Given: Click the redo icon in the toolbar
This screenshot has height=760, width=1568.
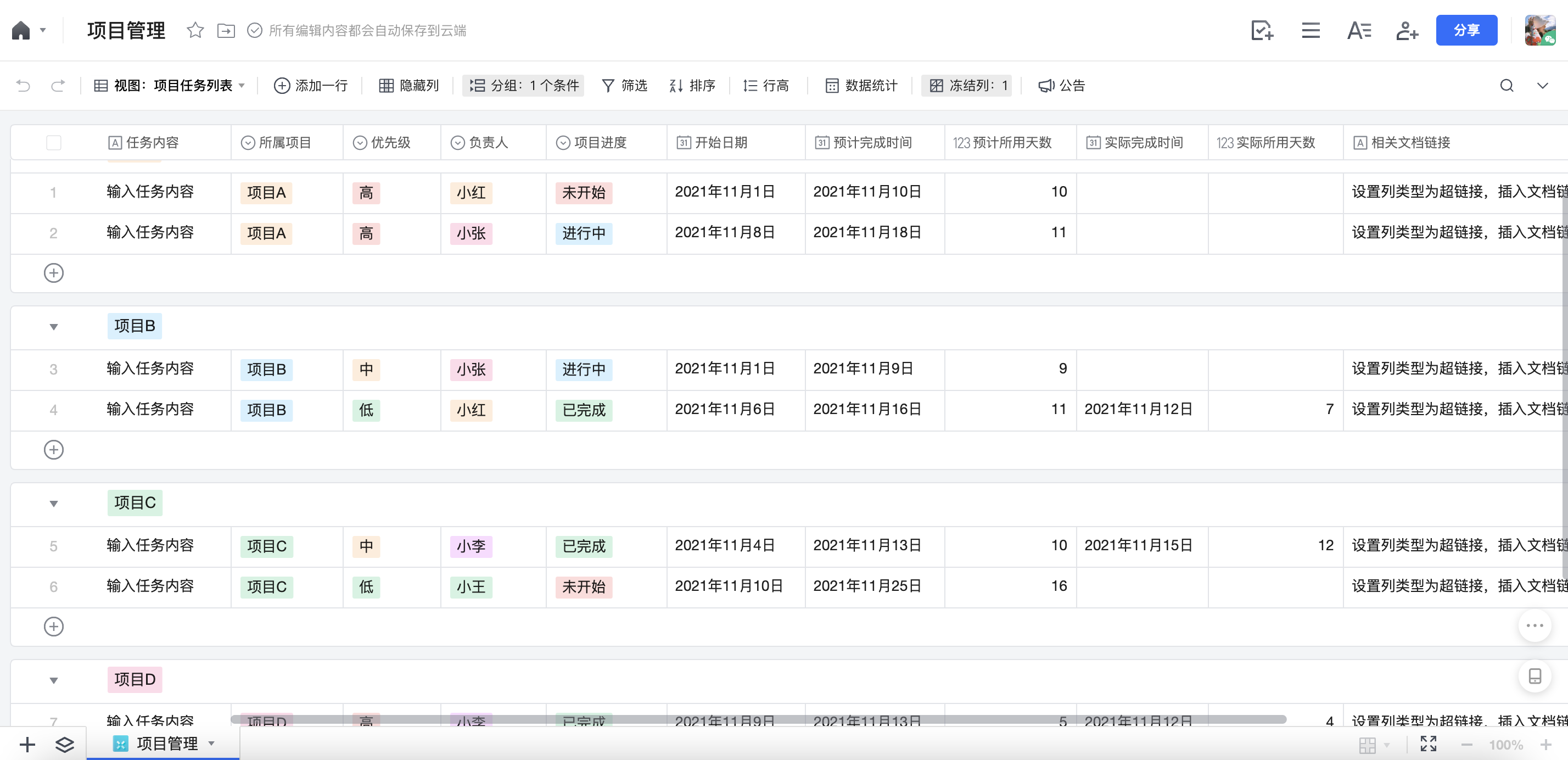Looking at the screenshot, I should [57, 85].
